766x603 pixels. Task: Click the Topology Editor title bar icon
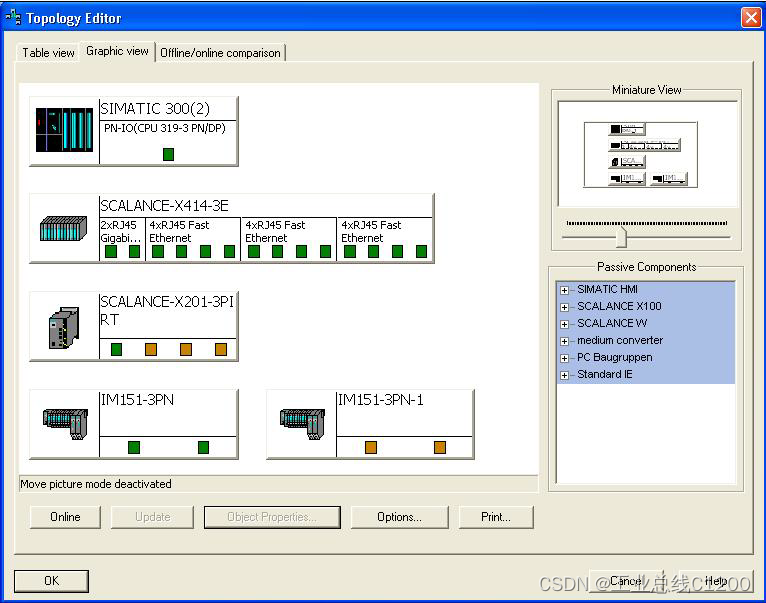(13, 18)
